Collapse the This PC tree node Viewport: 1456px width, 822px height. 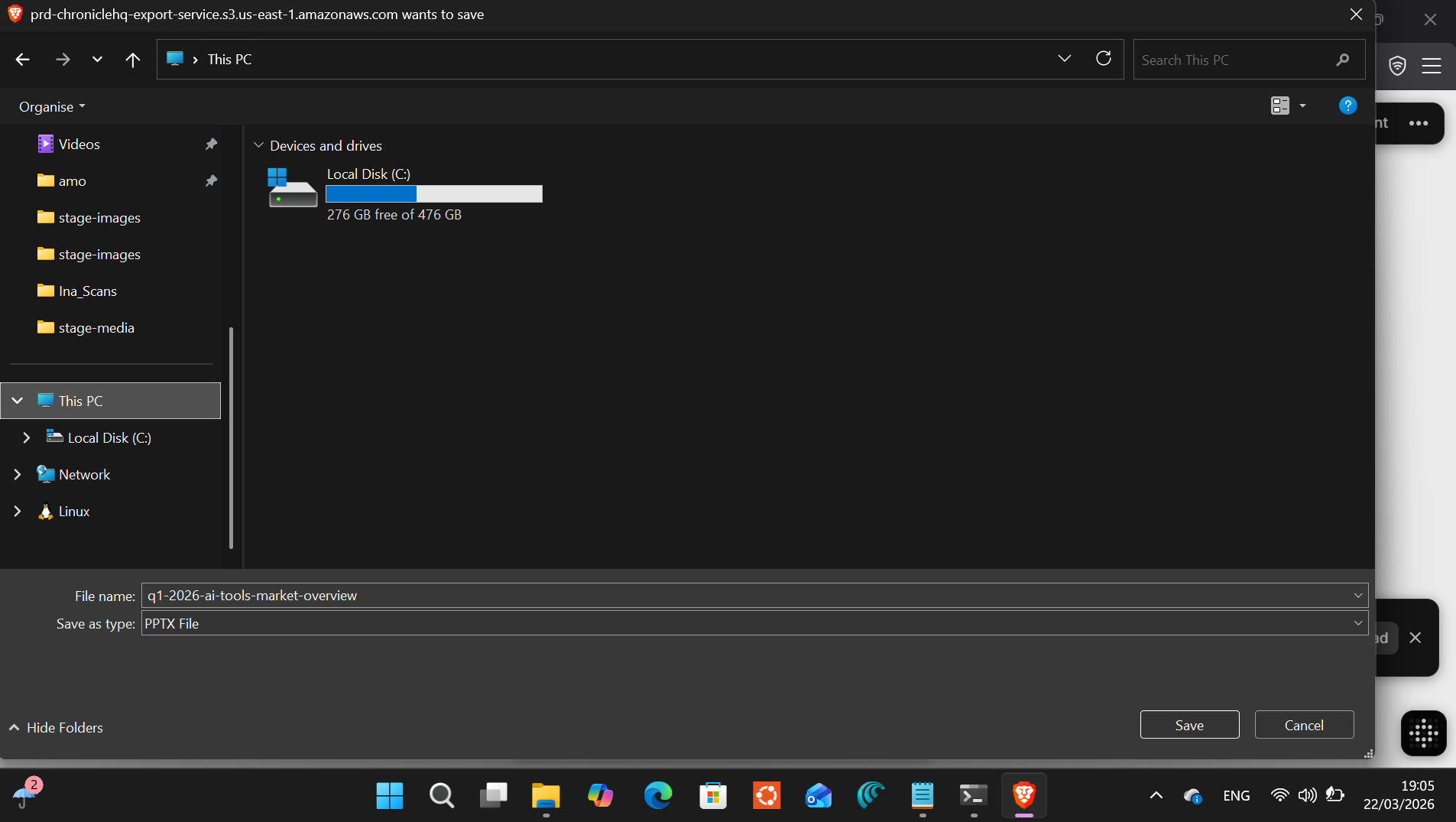pyautogui.click(x=18, y=401)
